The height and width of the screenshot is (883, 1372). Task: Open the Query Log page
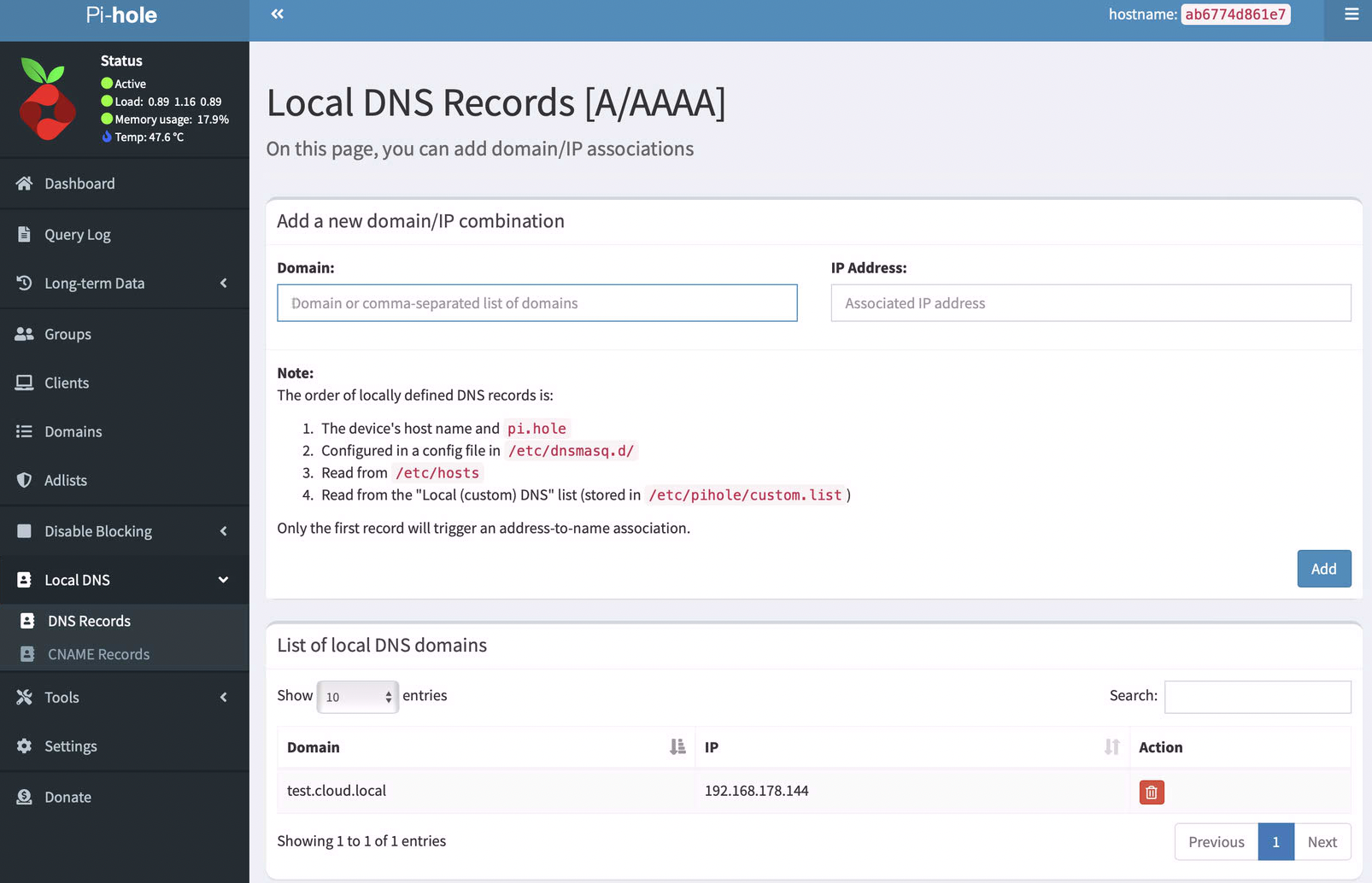(77, 235)
